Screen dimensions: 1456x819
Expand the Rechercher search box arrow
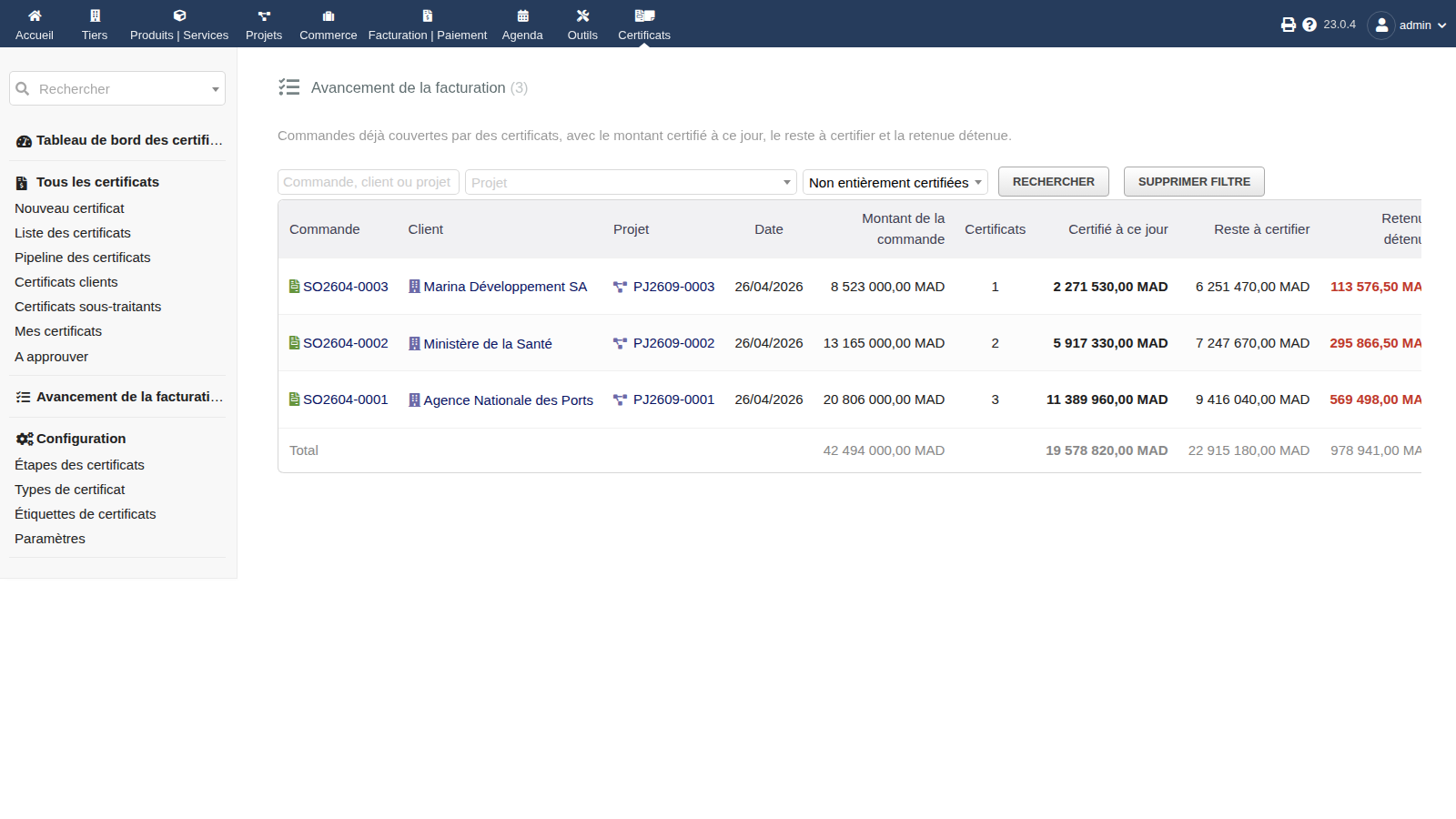(x=216, y=89)
